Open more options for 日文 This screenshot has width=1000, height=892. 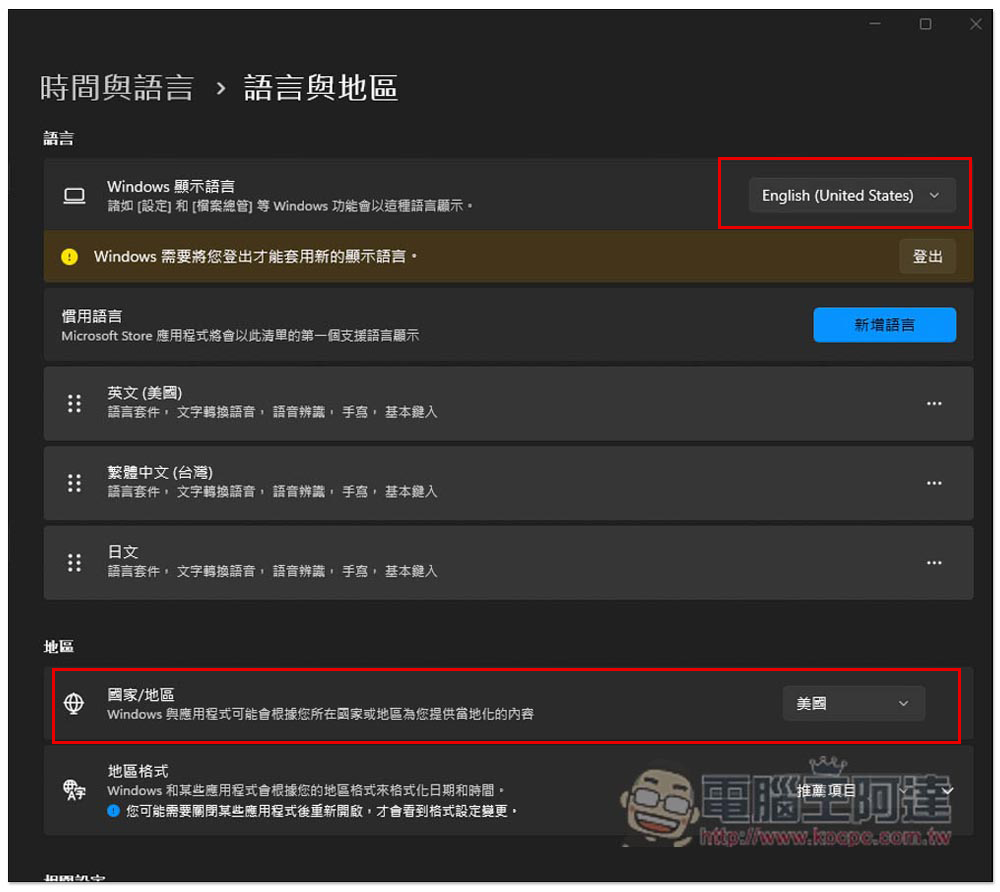point(934,563)
